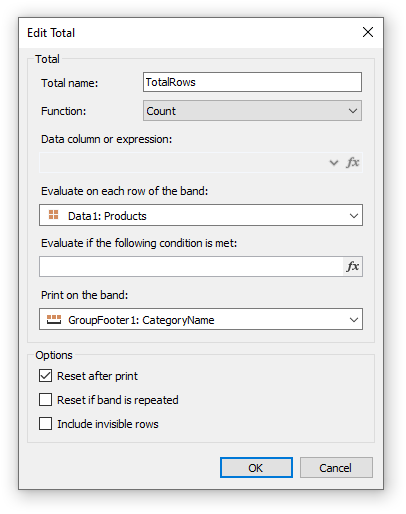Open data column expression dropdown arrow

[334, 163]
